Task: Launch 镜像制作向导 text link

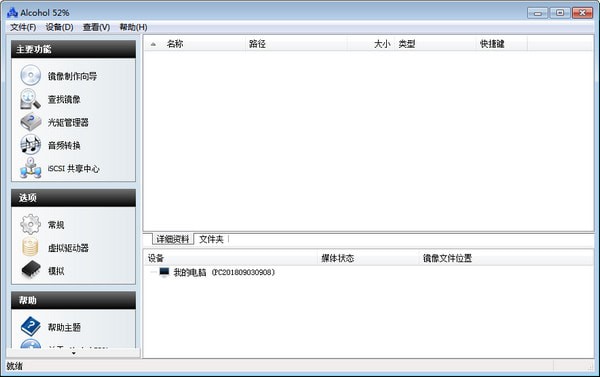Action: (x=72, y=76)
